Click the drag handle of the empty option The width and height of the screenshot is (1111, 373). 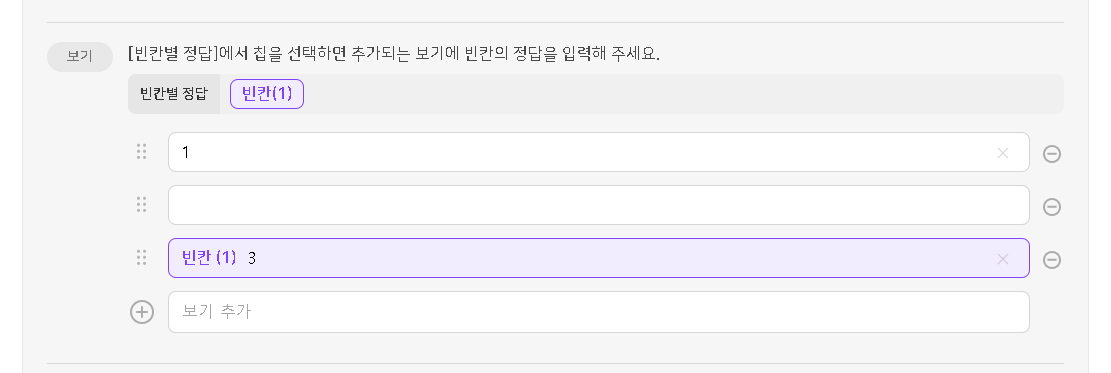click(142, 205)
